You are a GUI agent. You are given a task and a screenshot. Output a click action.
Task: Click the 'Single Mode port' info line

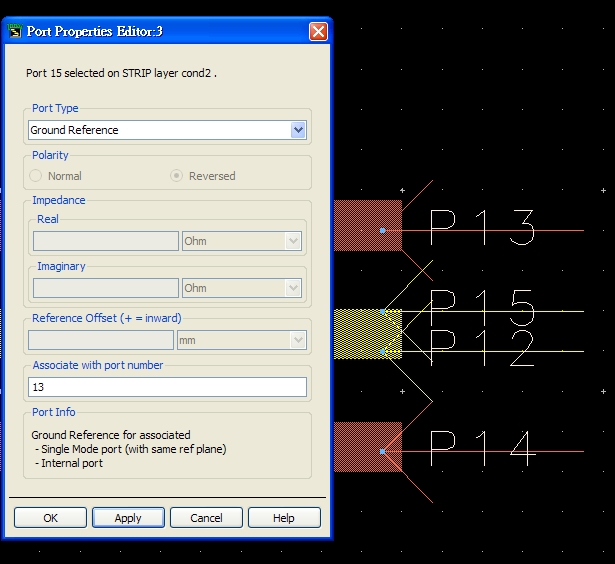[x=131, y=449]
